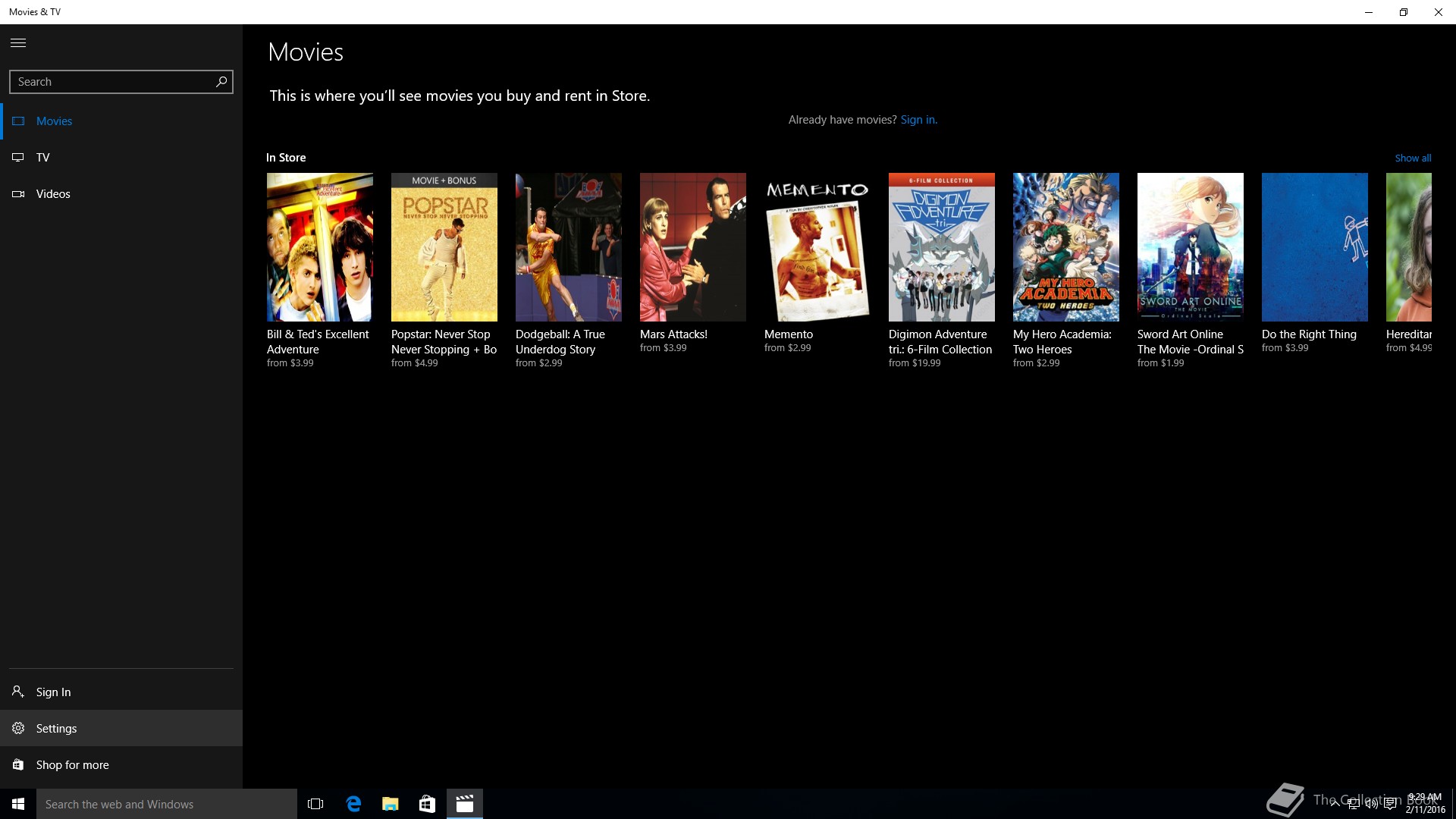The height and width of the screenshot is (819, 1456).
Task: Click 'Sword Art Online The Movie' title
Action: 1191,341
